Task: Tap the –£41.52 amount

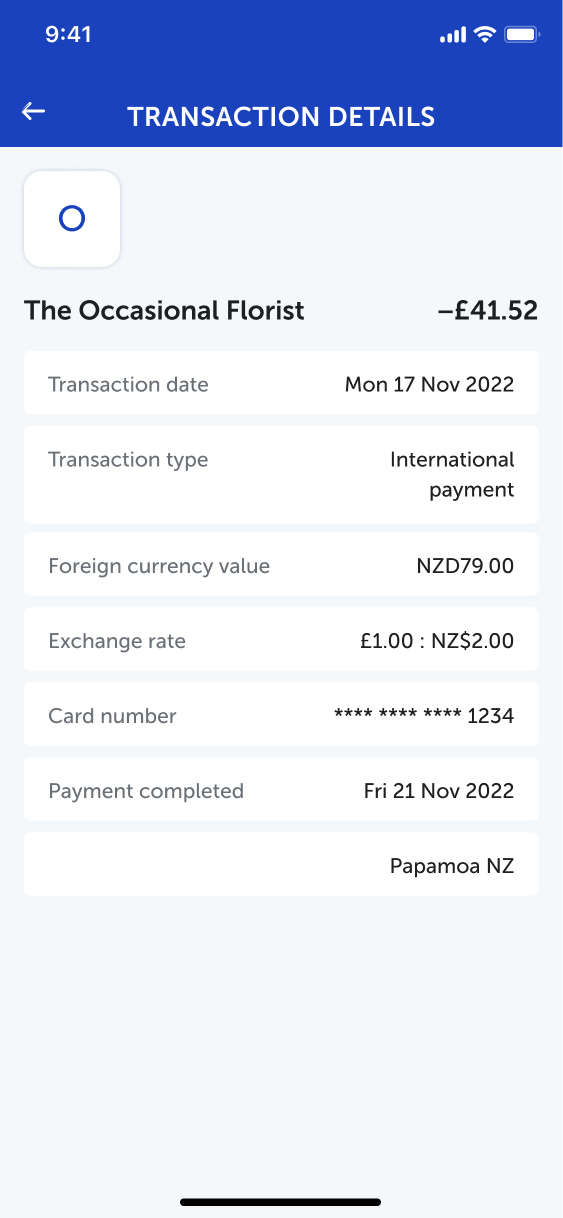Action: (x=488, y=310)
